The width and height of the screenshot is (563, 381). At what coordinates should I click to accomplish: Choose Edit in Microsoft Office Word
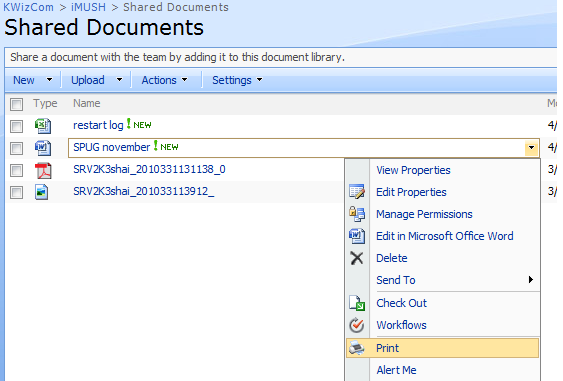445,236
